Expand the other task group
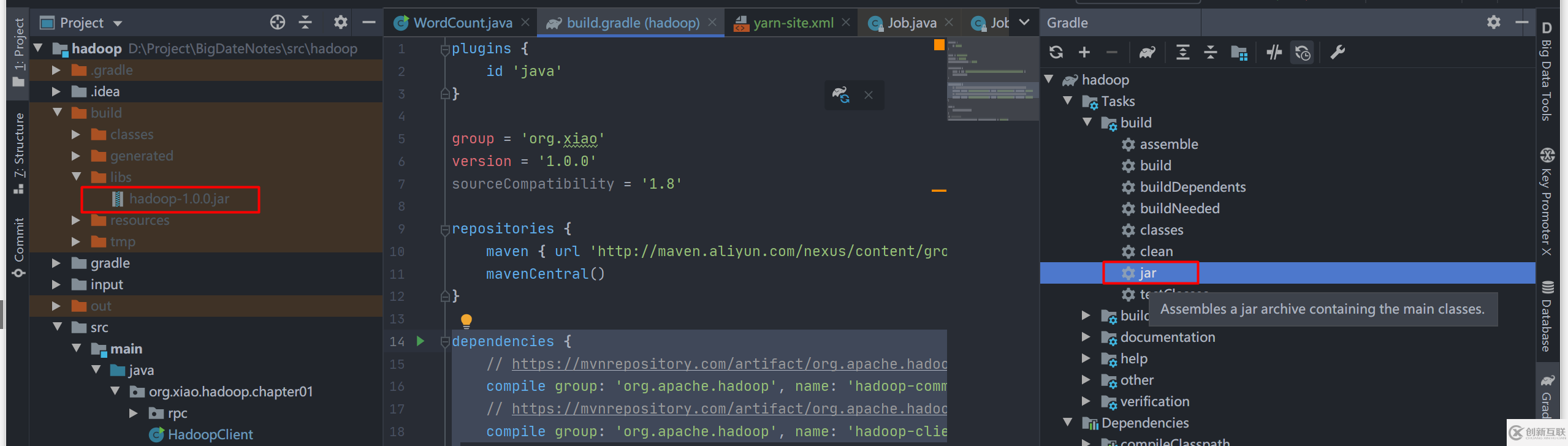This screenshot has width=1568, height=446. coord(1086,380)
